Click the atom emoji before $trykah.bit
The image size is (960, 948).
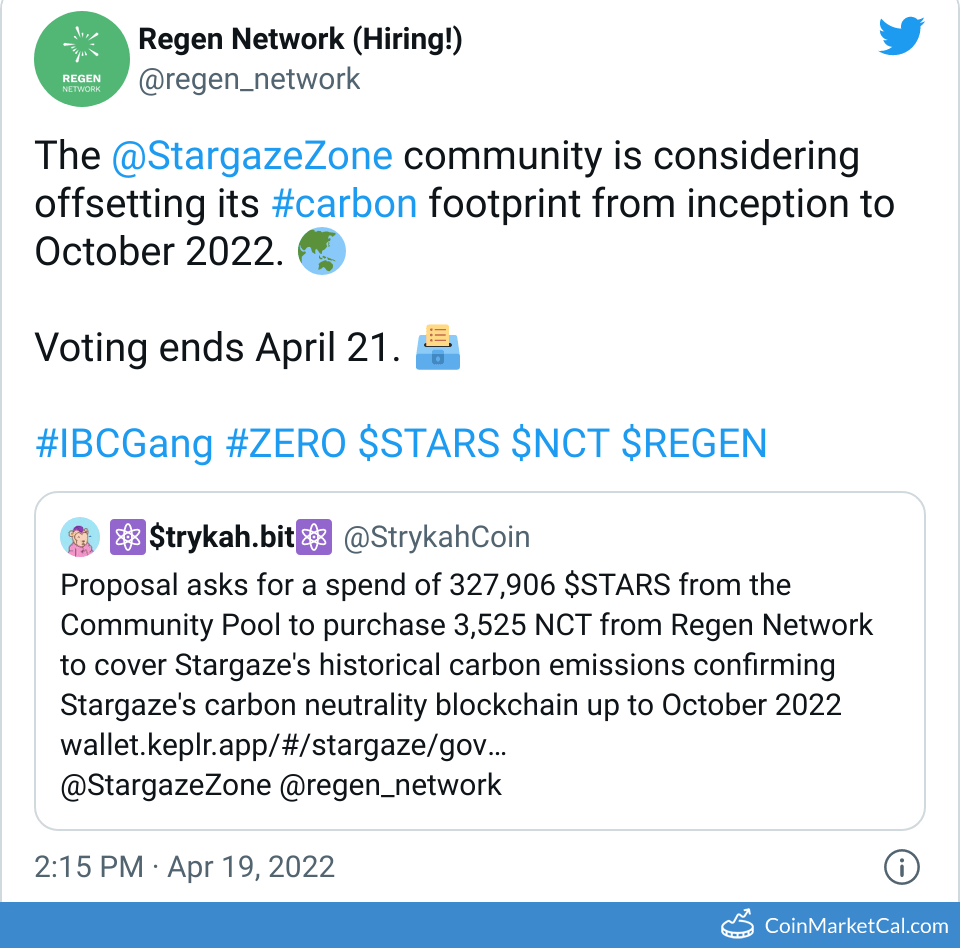[x=127, y=537]
